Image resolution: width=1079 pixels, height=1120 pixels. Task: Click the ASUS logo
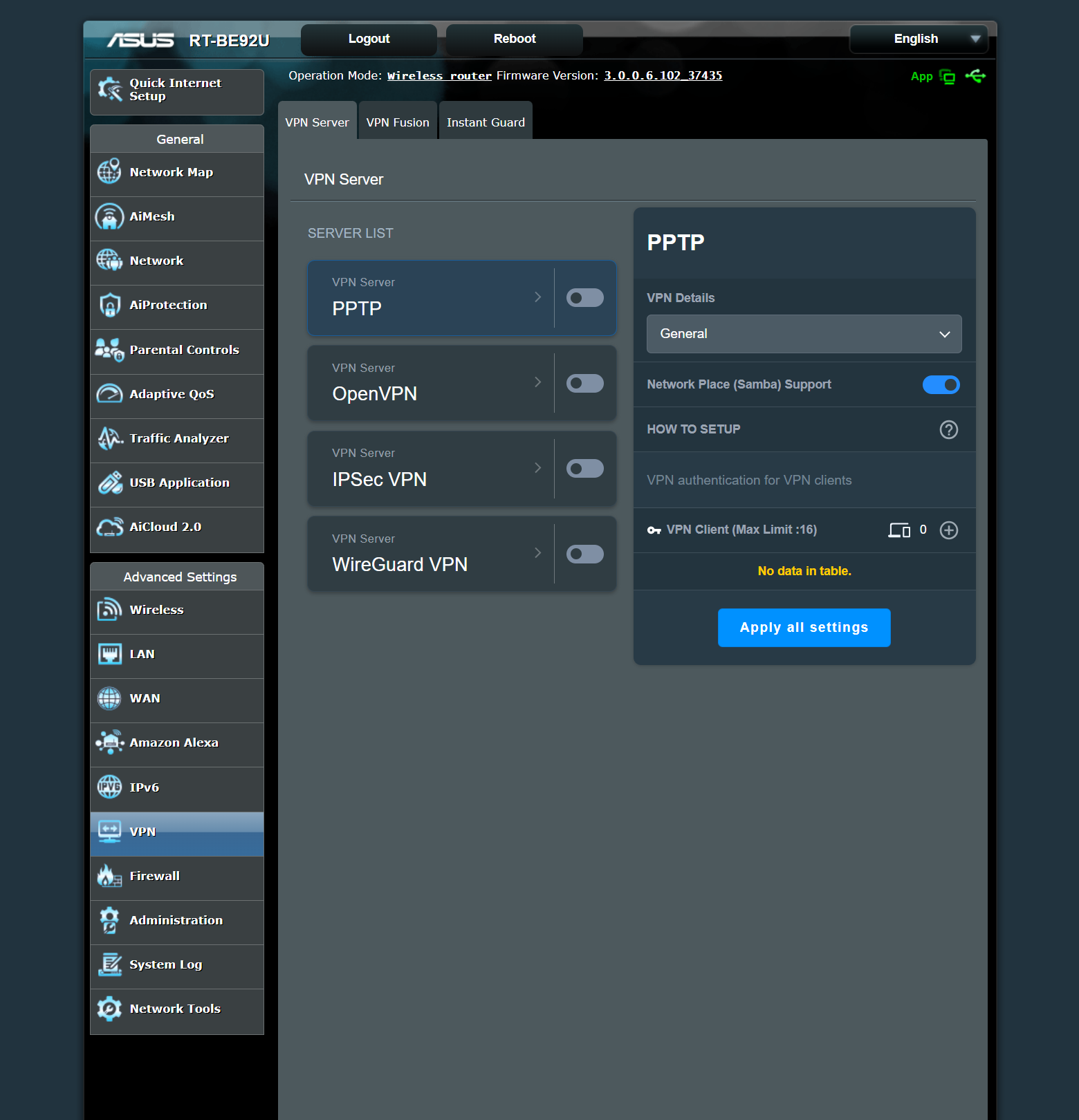click(140, 41)
